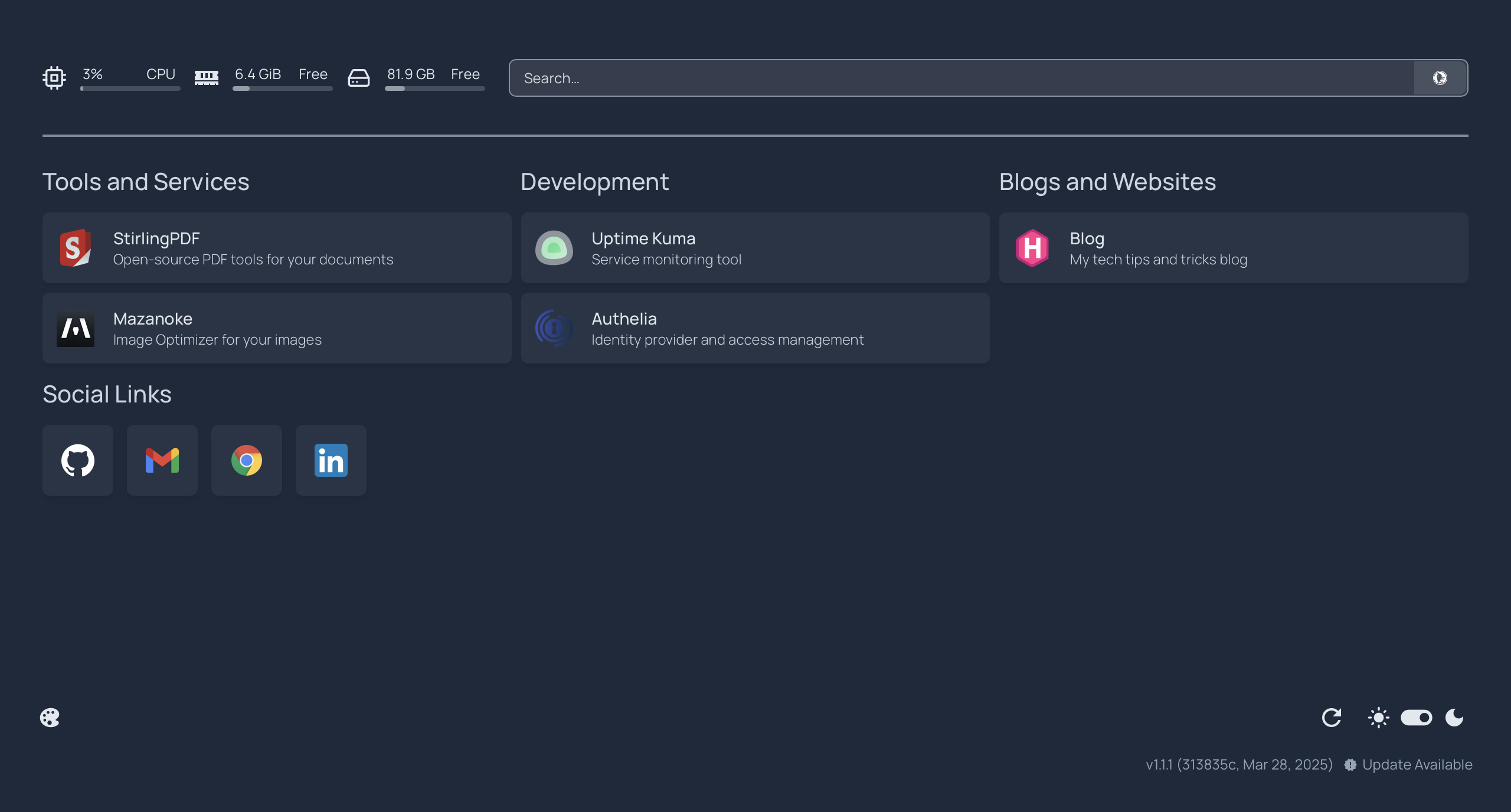Open the StirlingPDF service card
This screenshot has width=1511, height=812.
click(x=277, y=248)
